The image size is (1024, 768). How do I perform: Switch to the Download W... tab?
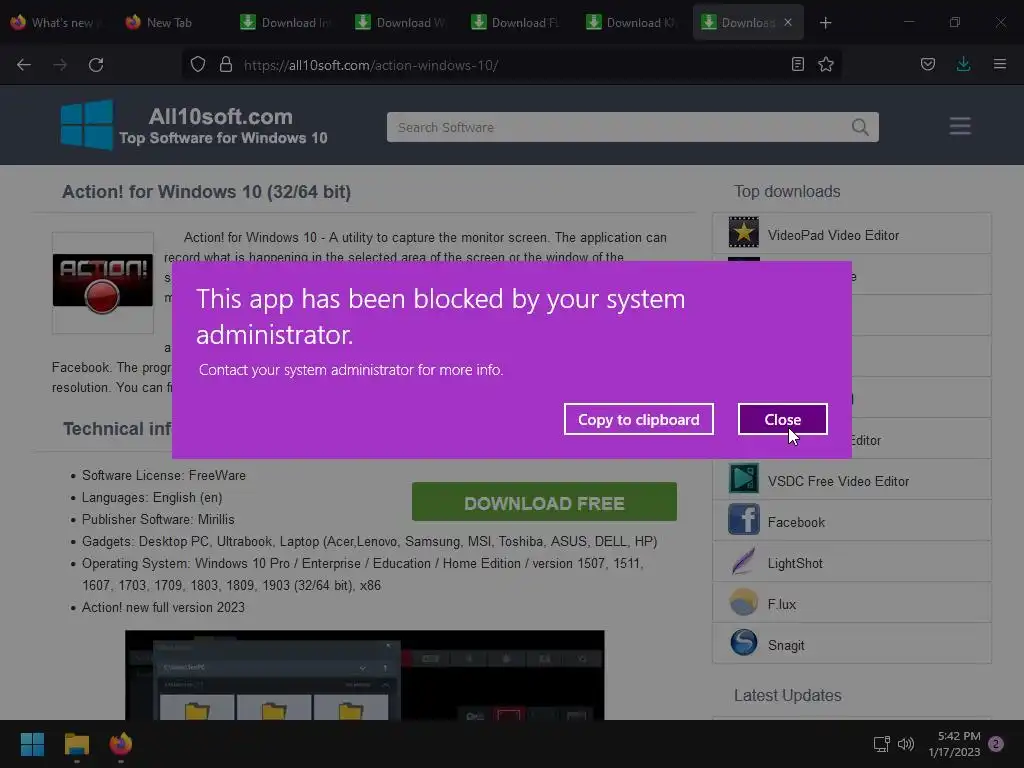coord(400,23)
